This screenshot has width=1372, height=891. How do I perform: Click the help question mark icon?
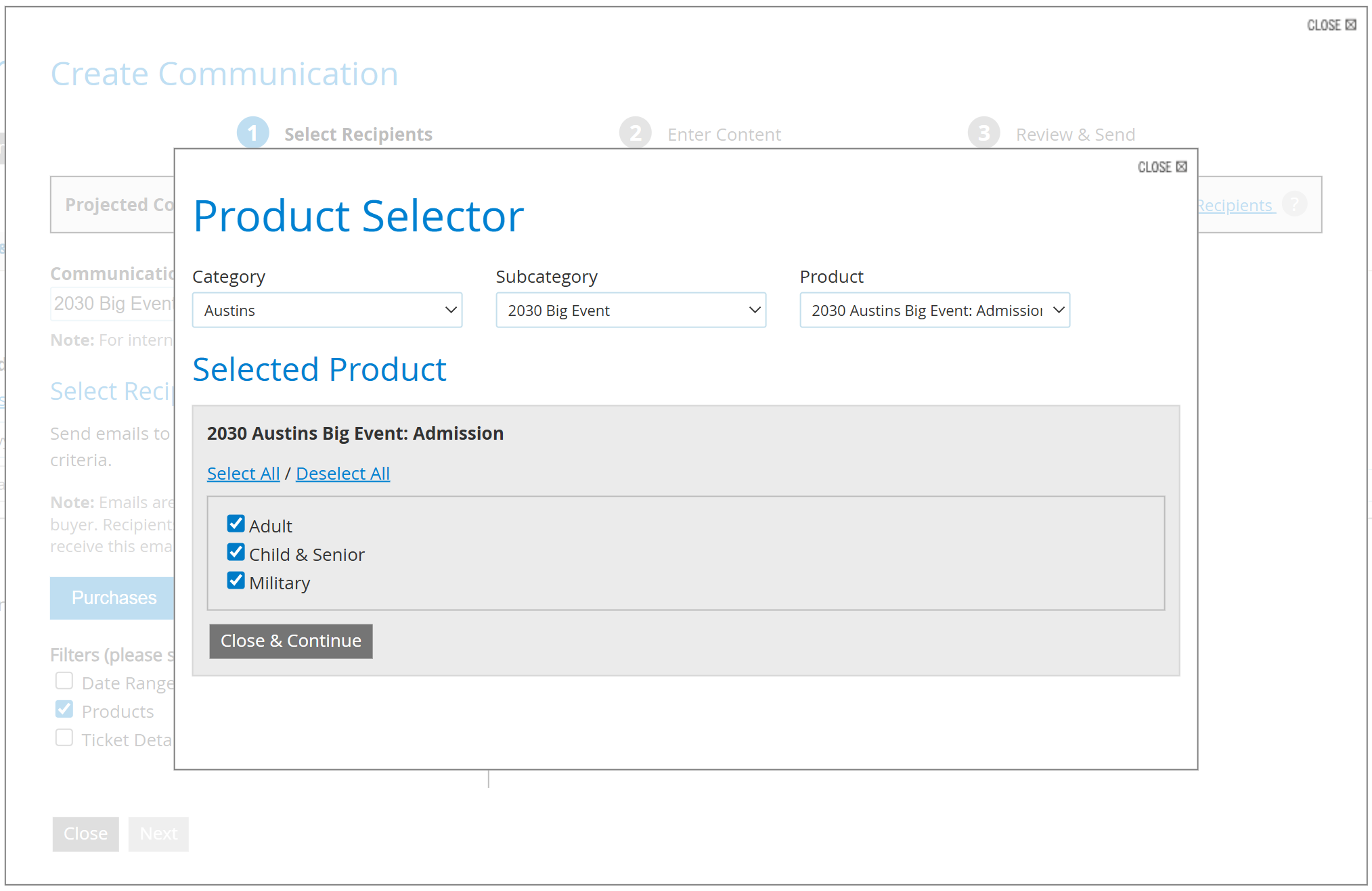(1294, 204)
